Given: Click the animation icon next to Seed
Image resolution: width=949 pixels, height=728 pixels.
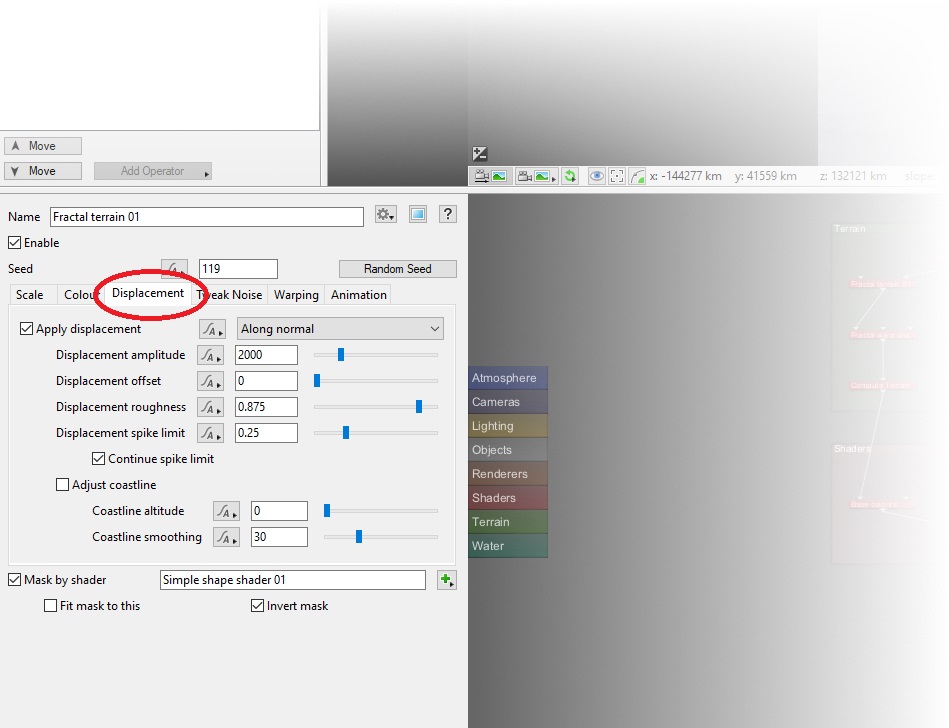Looking at the screenshot, I should click(174, 269).
